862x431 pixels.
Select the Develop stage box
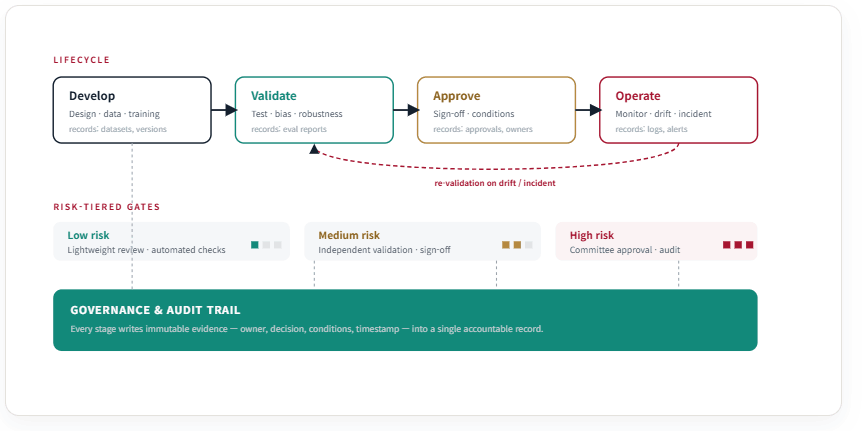pyautogui.click(x=132, y=110)
